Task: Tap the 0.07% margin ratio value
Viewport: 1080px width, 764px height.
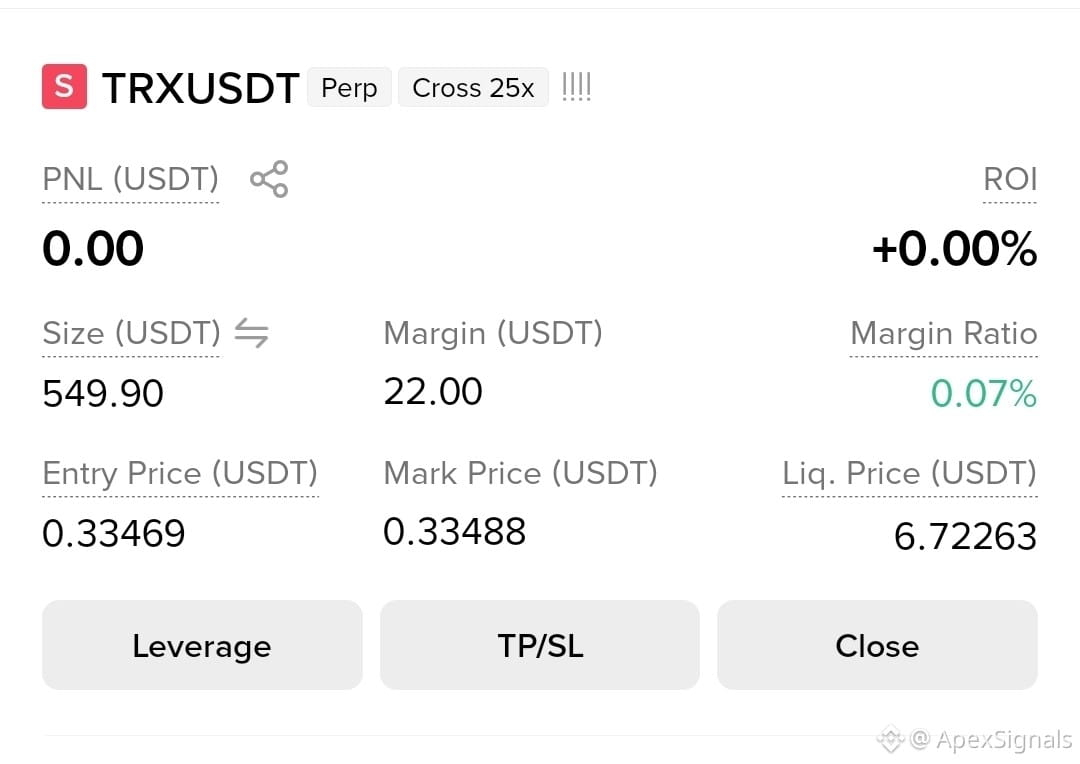Action: [x=984, y=394]
